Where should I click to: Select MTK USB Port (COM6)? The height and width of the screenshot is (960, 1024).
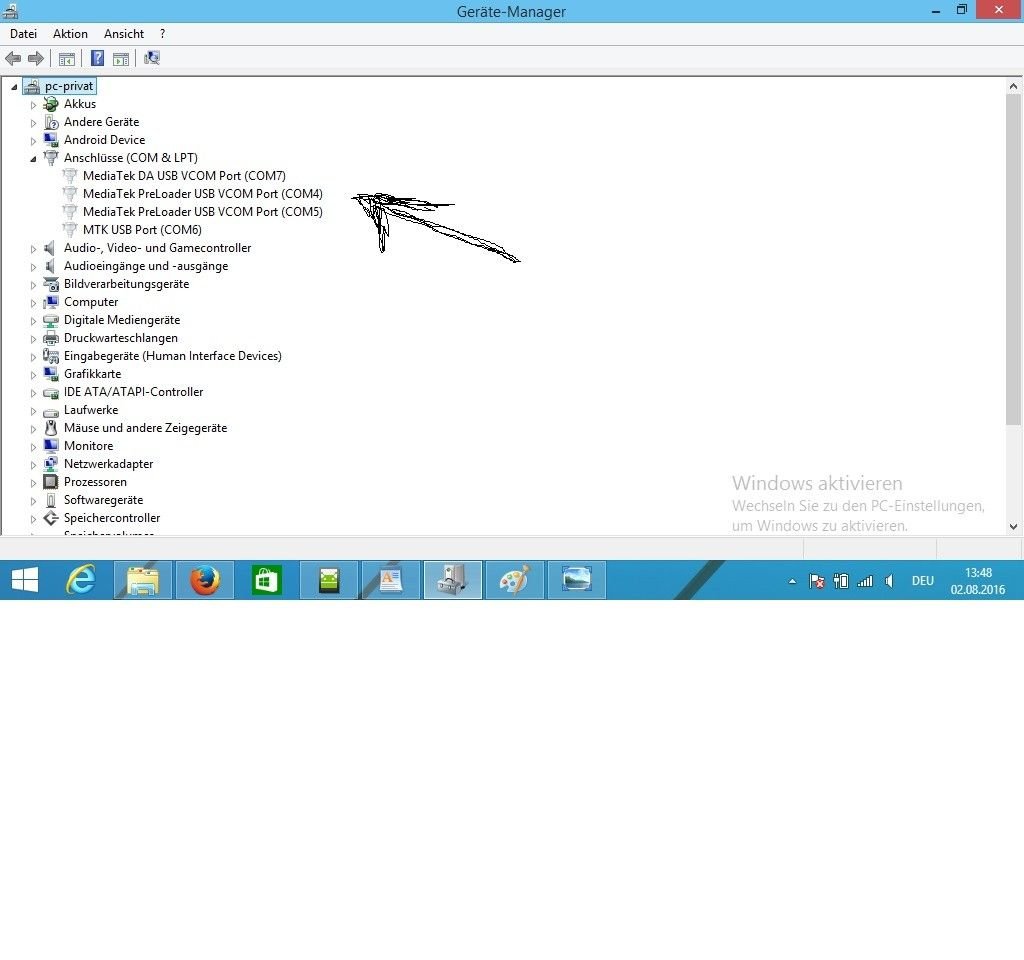142,230
